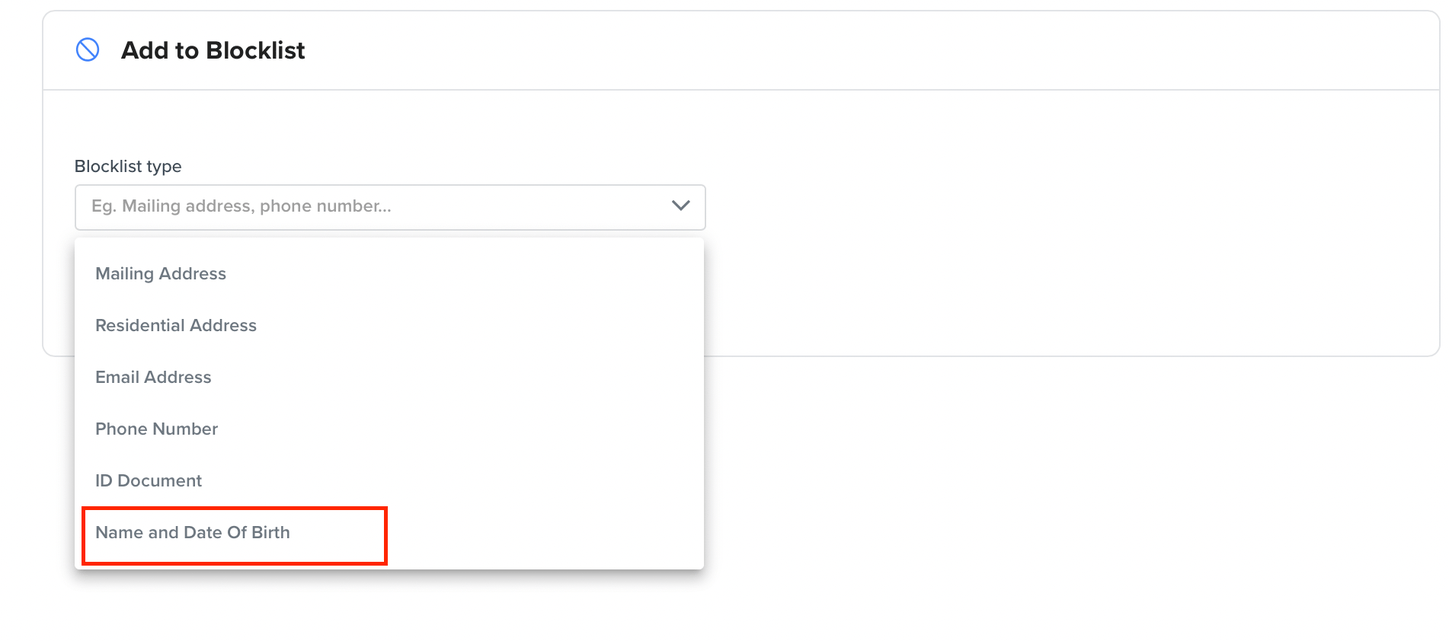This screenshot has height=641, width=1449.
Task: Block by mailing address entry
Action: [389, 274]
